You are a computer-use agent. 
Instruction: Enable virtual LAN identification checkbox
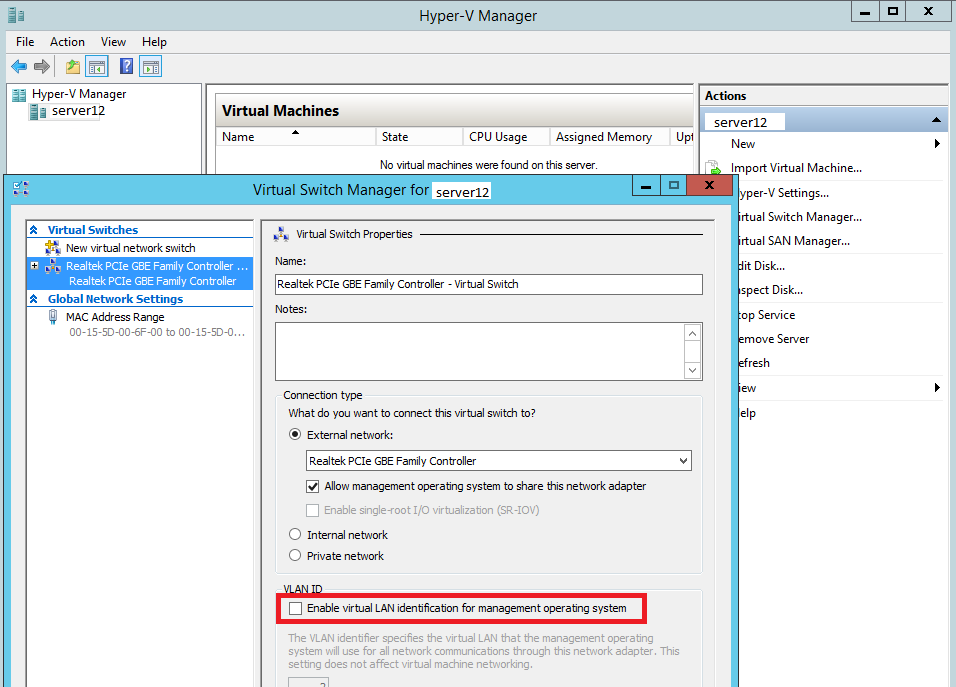click(x=296, y=608)
